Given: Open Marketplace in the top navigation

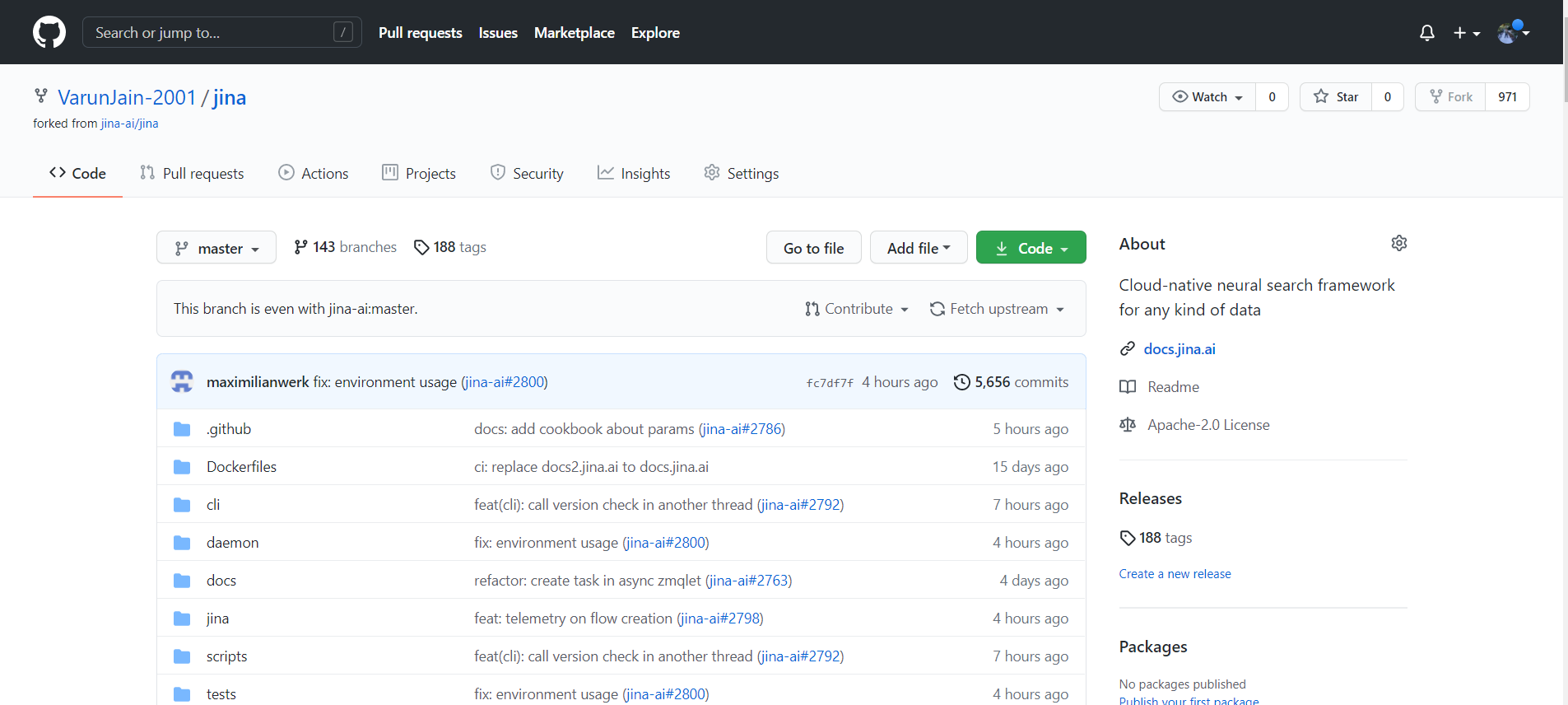Looking at the screenshot, I should [x=575, y=33].
